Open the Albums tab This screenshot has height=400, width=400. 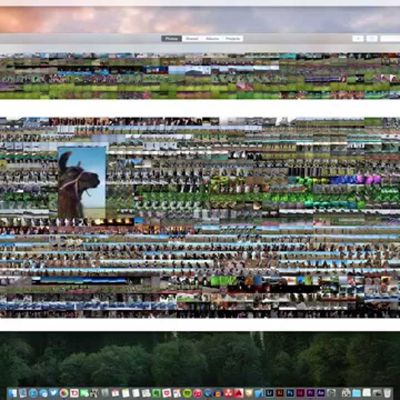(212, 39)
